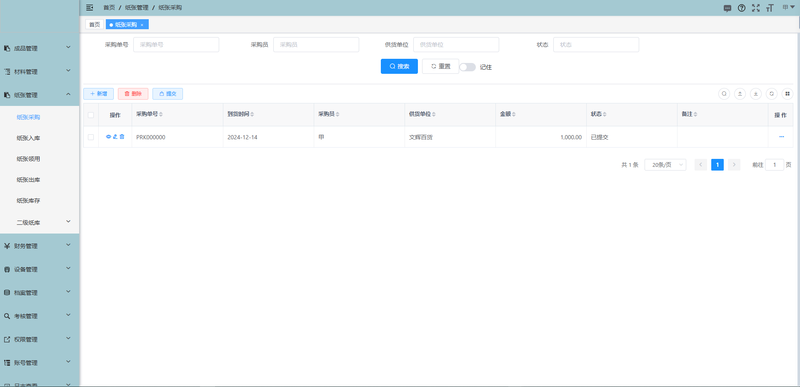The height and width of the screenshot is (387, 800).
Task: Check the checkbox for row PRK000000
Action: [91, 137]
